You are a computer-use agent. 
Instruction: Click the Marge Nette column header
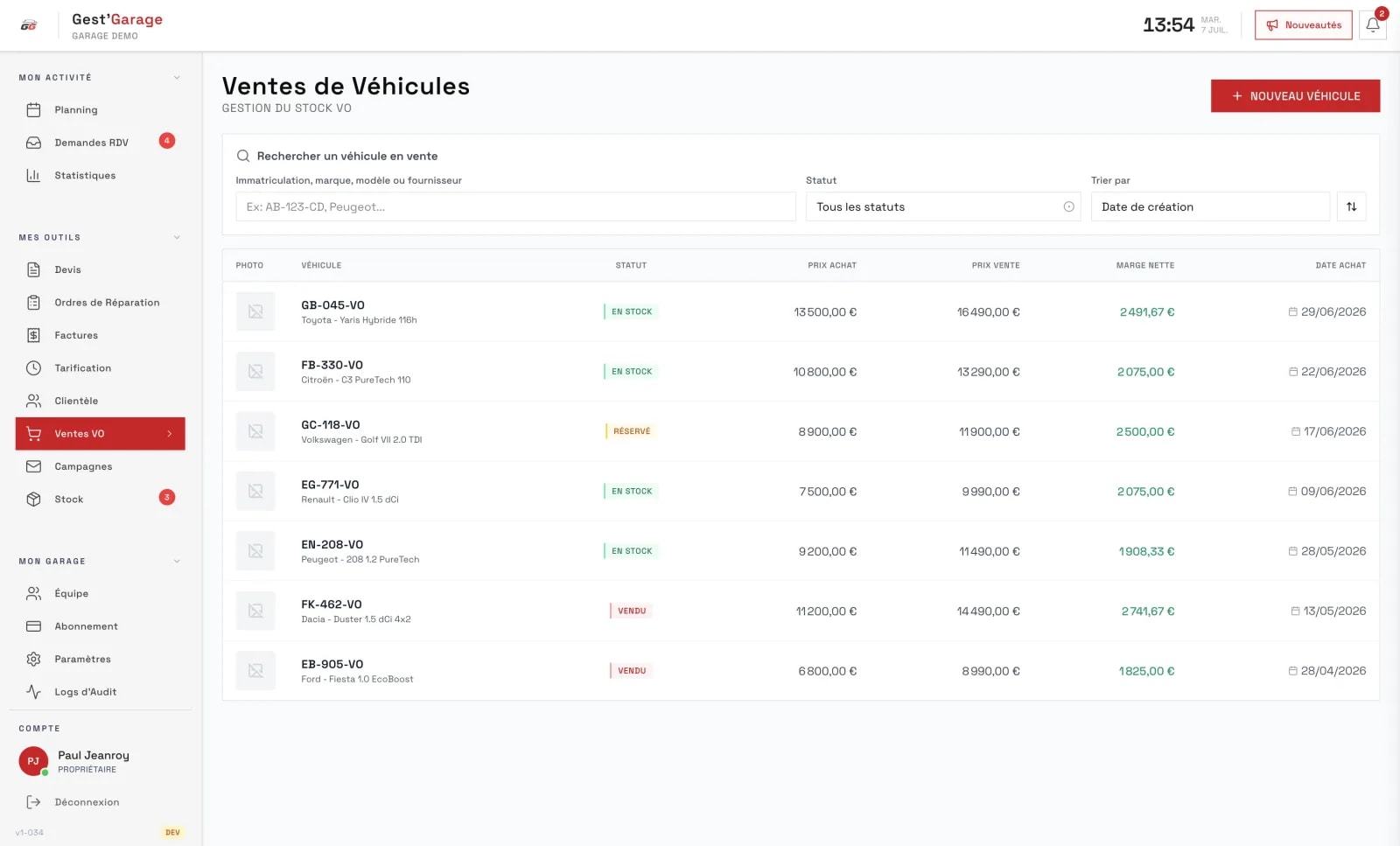1145,266
